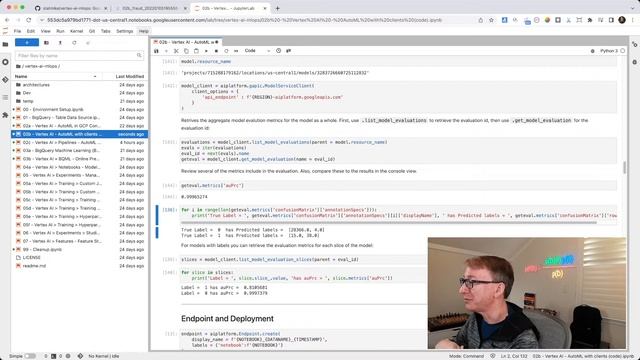Screen dimensions: 640x360
Task: Open the Help menu
Action: 144,31
